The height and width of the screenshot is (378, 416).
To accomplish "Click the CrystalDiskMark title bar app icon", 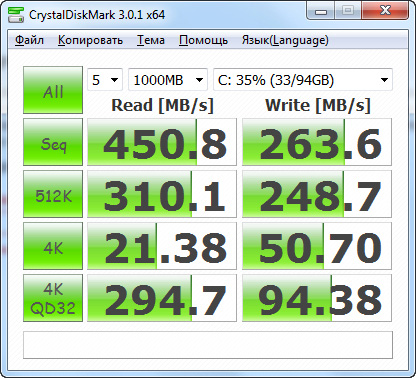I will [x=16, y=14].
